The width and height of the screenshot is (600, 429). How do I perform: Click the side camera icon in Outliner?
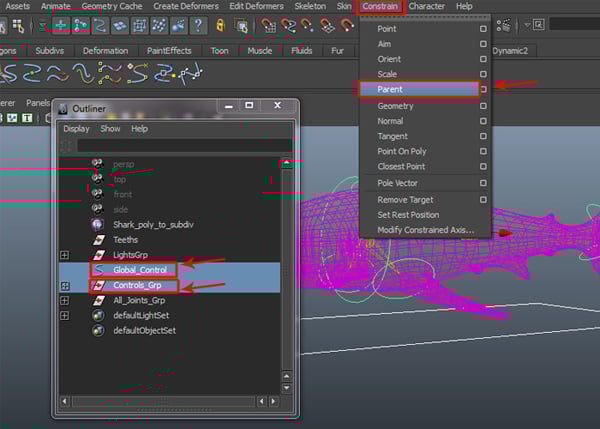[98, 208]
